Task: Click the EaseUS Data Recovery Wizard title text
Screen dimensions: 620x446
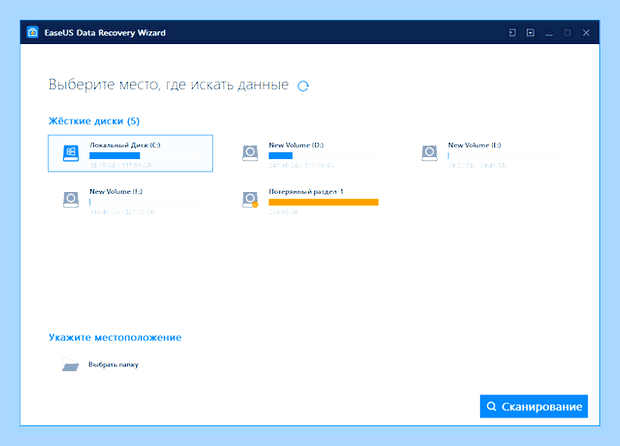Action: 105,33
